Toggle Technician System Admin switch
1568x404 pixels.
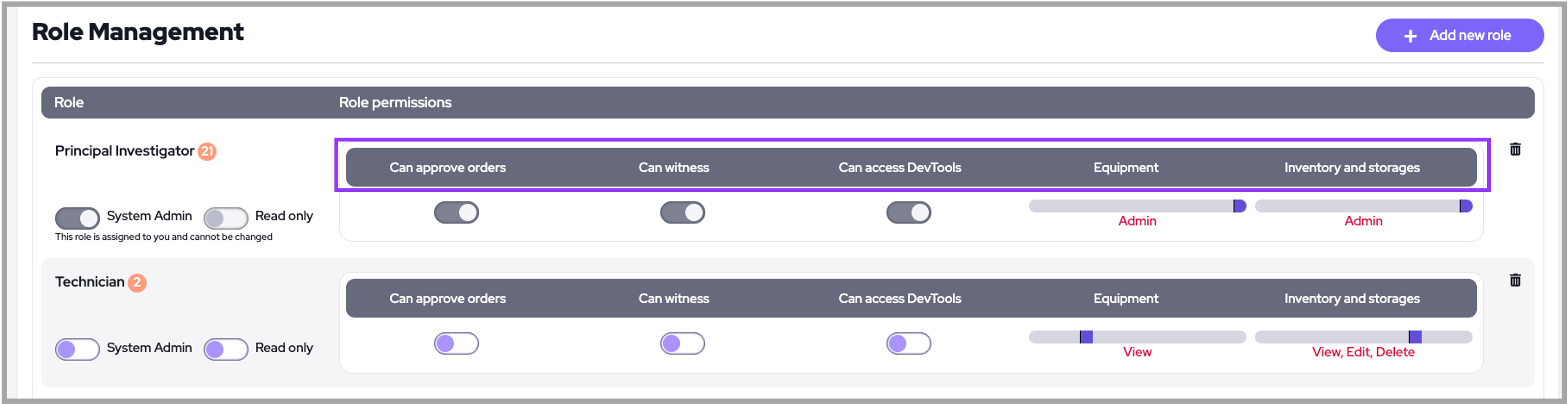point(77,349)
